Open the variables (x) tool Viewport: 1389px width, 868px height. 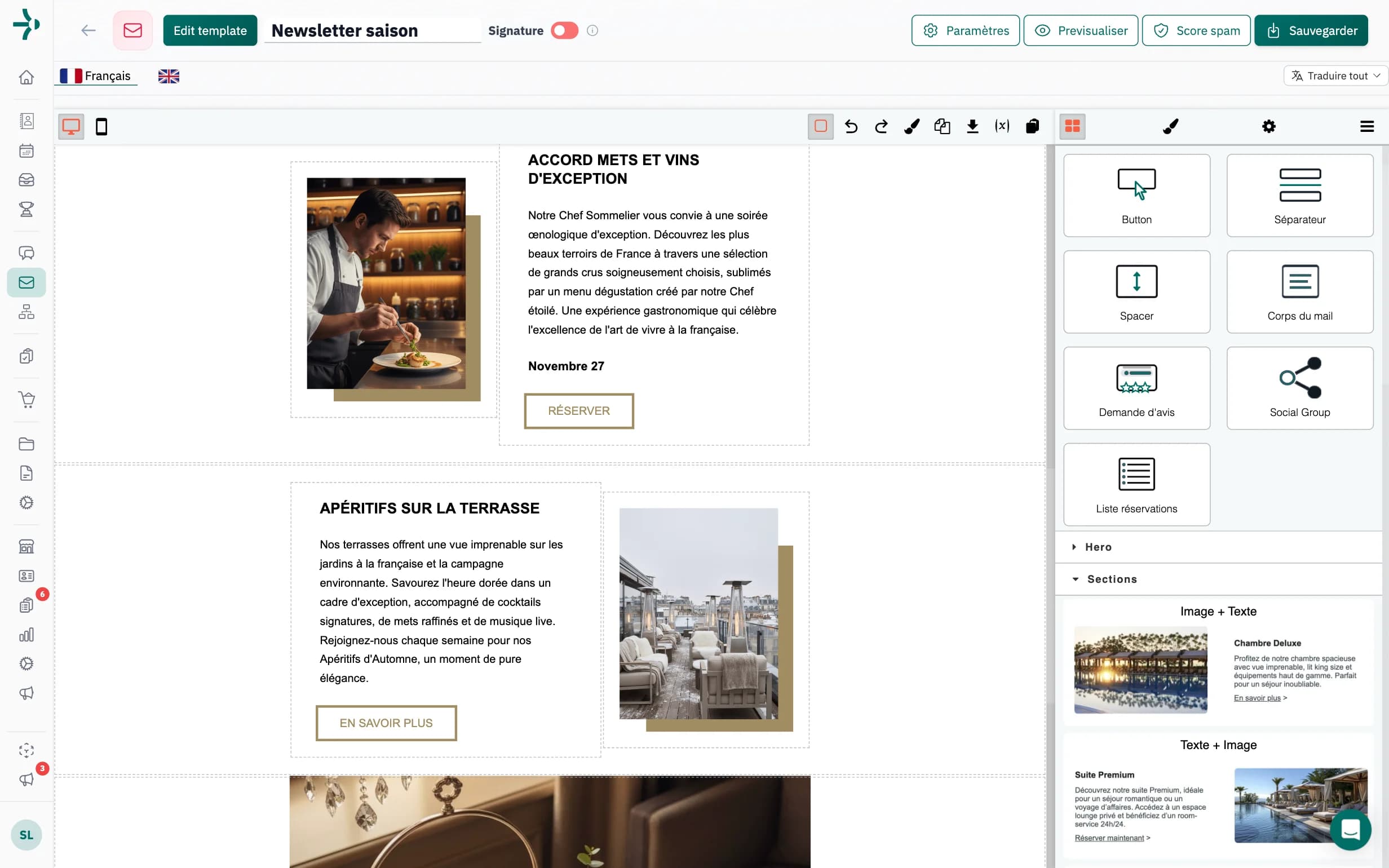point(1002,126)
